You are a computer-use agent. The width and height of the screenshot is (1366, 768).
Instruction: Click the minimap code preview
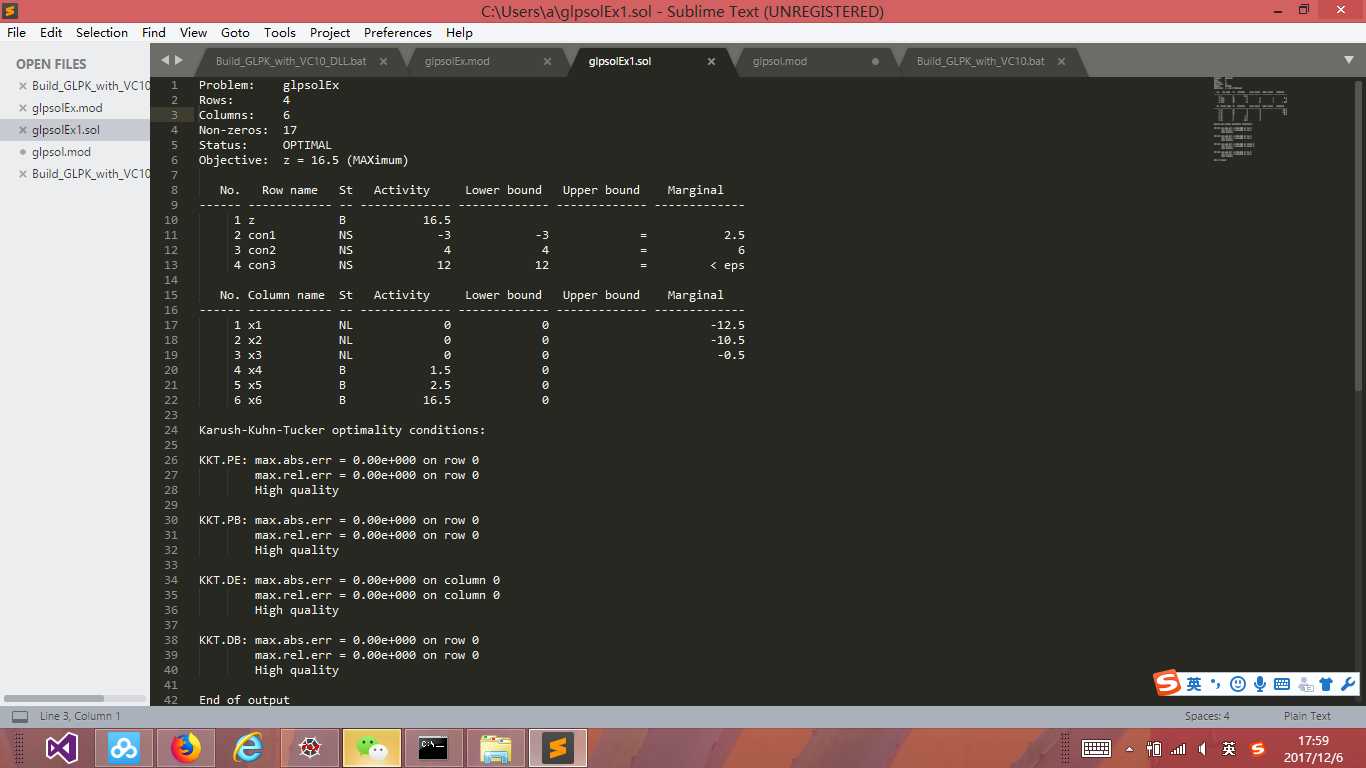coord(1250,118)
